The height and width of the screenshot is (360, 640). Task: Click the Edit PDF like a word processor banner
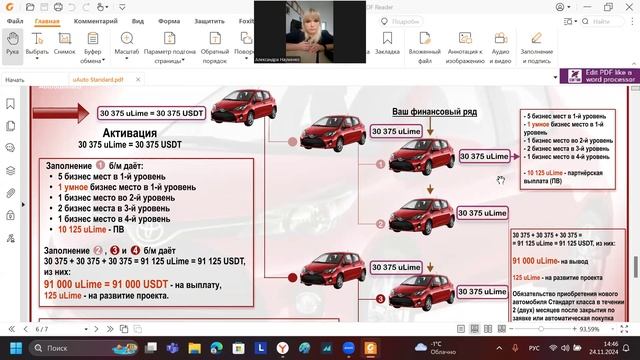click(600, 76)
